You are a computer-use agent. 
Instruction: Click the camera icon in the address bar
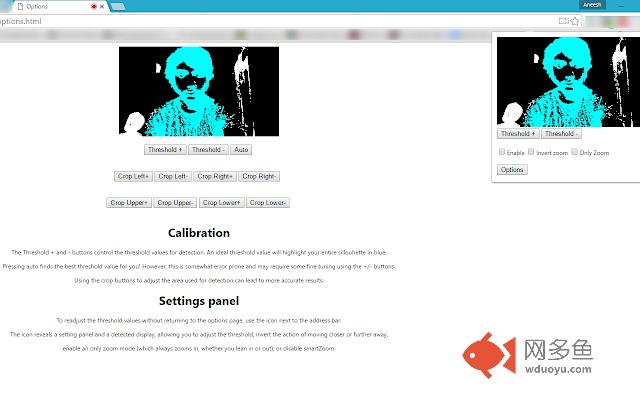563,21
